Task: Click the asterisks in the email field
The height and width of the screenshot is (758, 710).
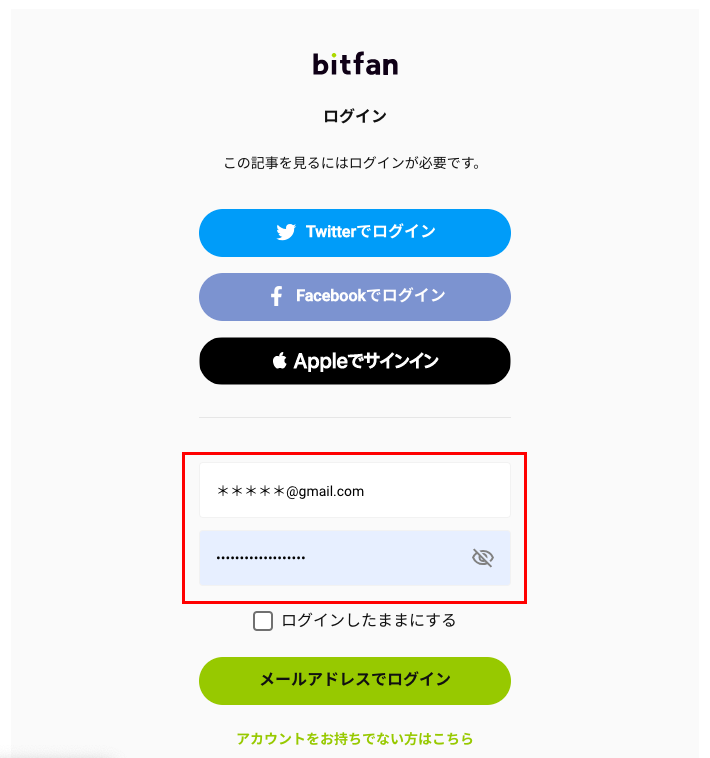Action: [251, 491]
